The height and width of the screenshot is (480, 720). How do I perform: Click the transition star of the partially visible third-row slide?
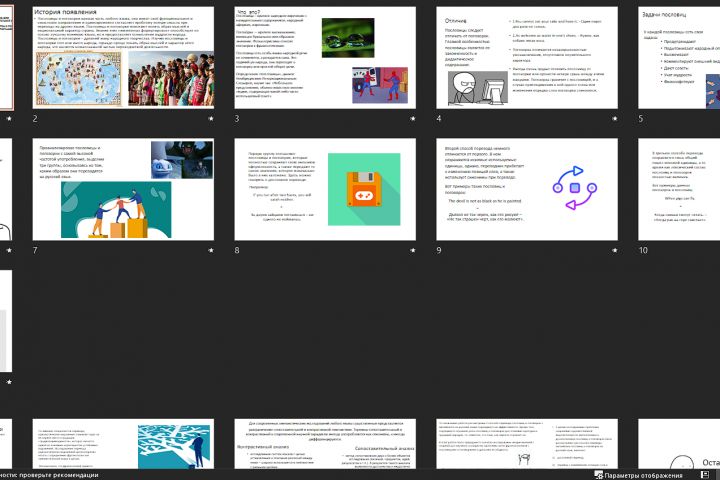[9, 382]
